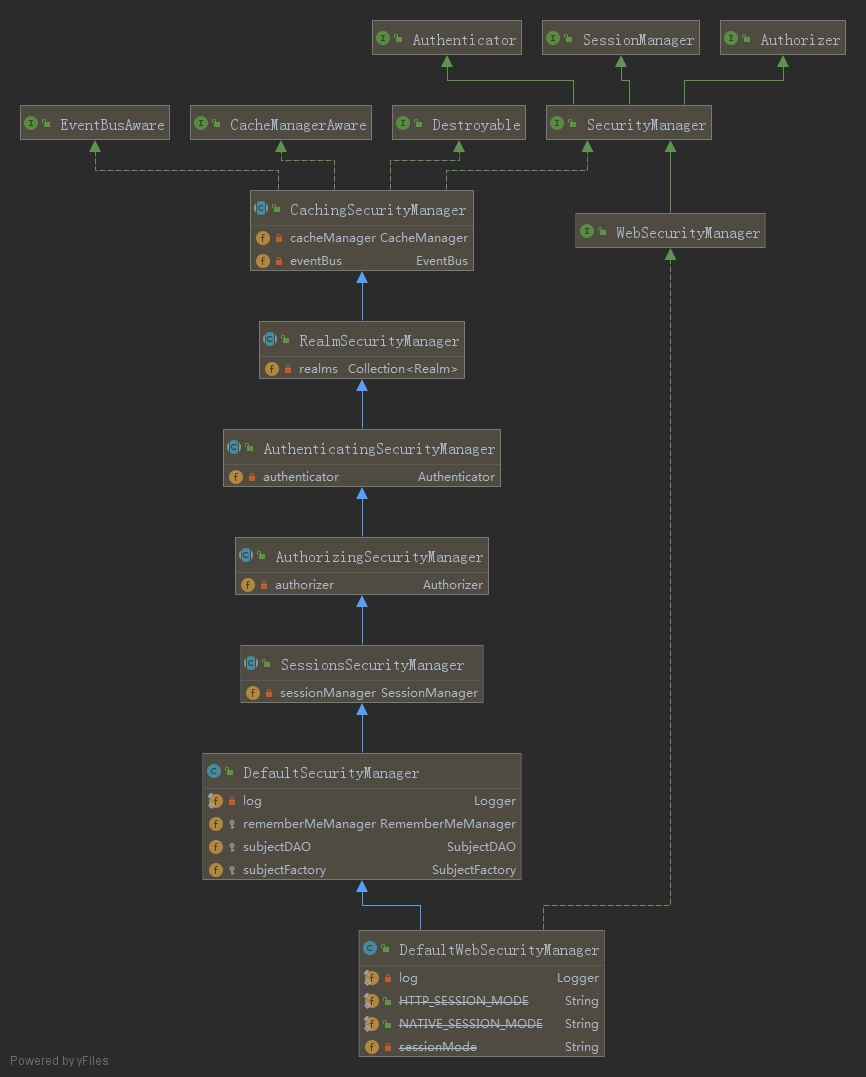Click the CacheManagerAware interface icon

pyautogui.click(x=201, y=124)
